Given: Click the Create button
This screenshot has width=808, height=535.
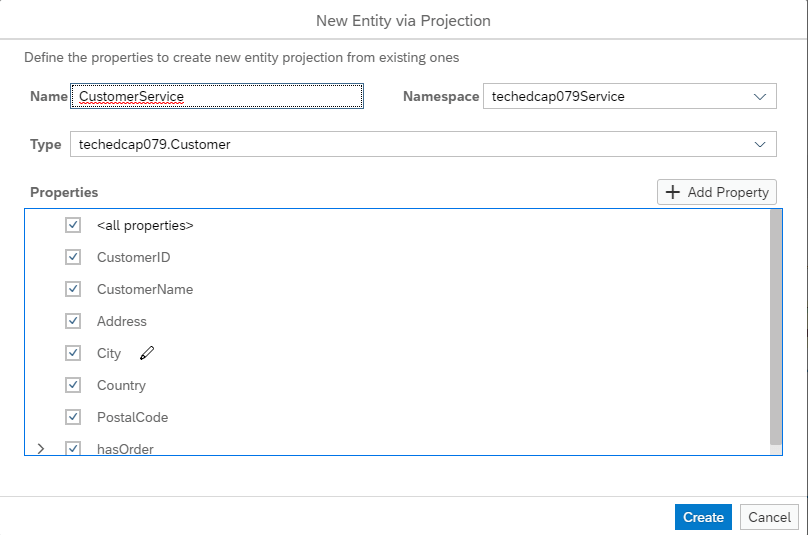Looking at the screenshot, I should pyautogui.click(x=703, y=517).
